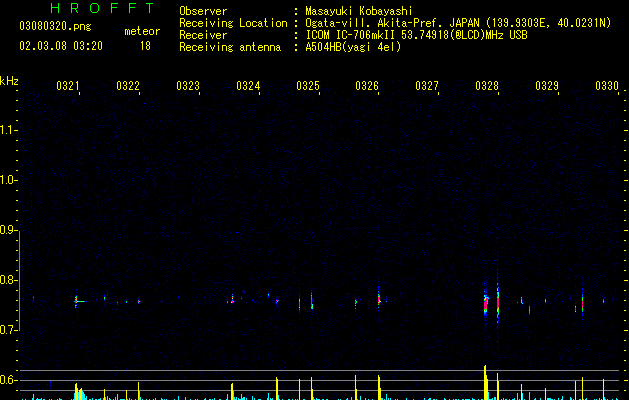This screenshot has height=400, width=629.
Task: Select the file name 03080320.png
Action: 55,27
